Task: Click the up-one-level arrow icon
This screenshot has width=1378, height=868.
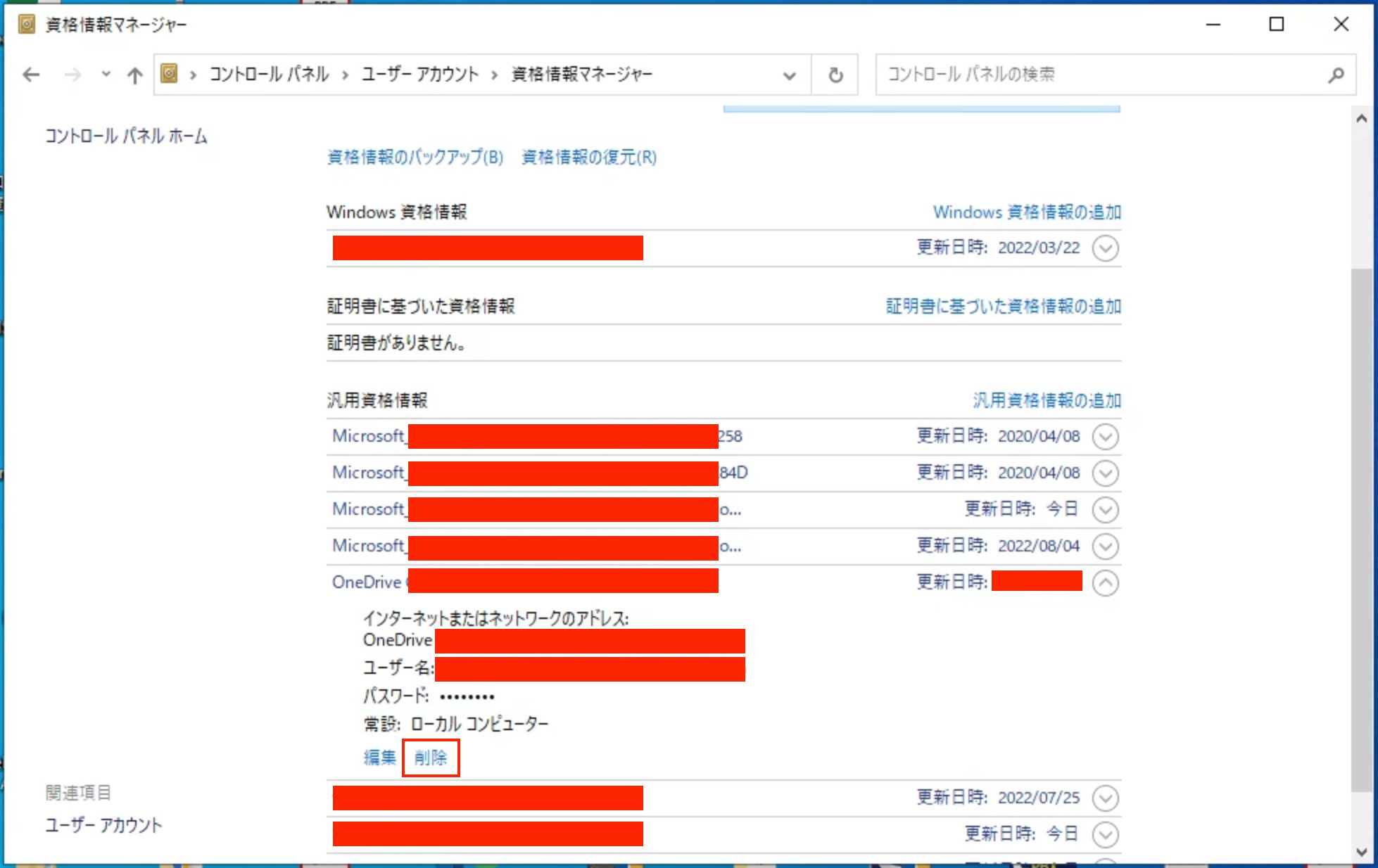Action: (134, 75)
